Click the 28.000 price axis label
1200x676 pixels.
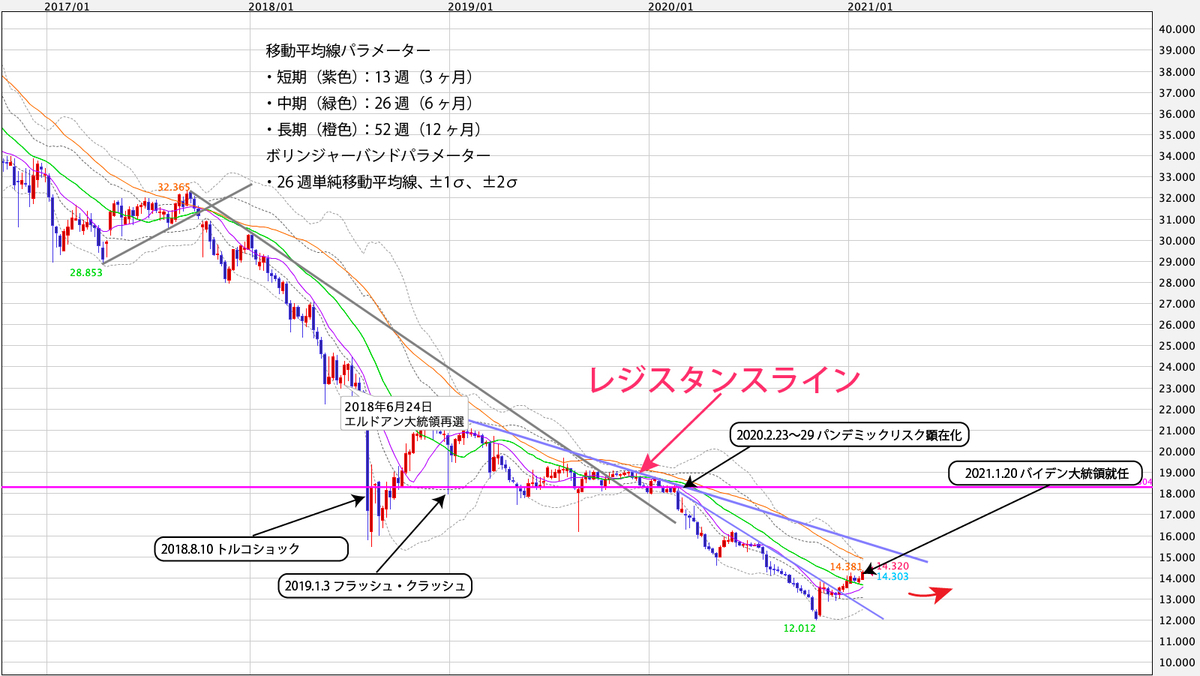[1177, 283]
